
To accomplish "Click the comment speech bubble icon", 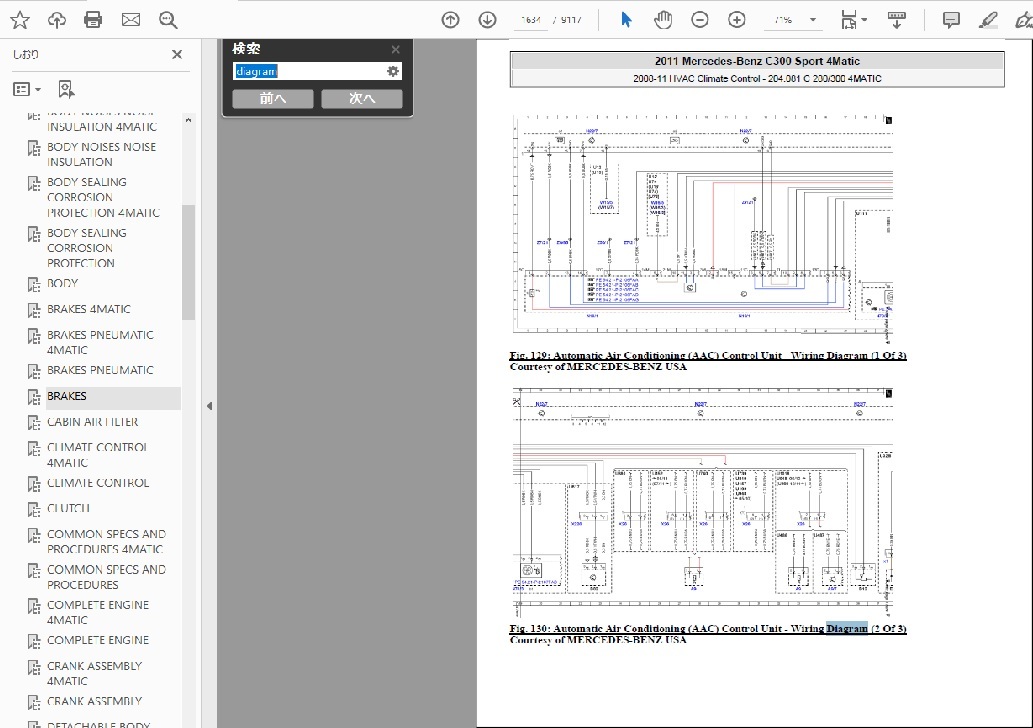I will (x=951, y=20).
